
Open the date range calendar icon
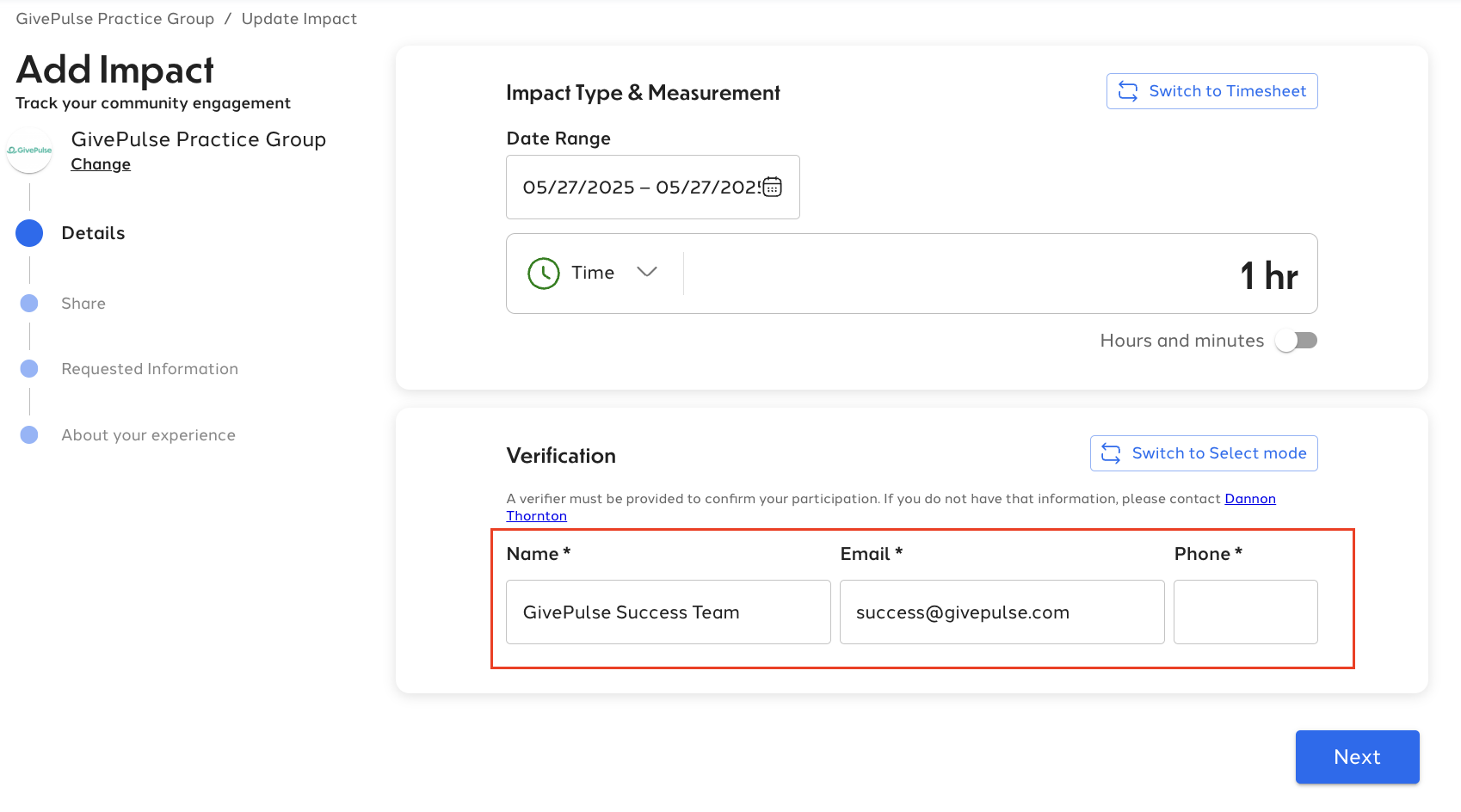pos(772,187)
